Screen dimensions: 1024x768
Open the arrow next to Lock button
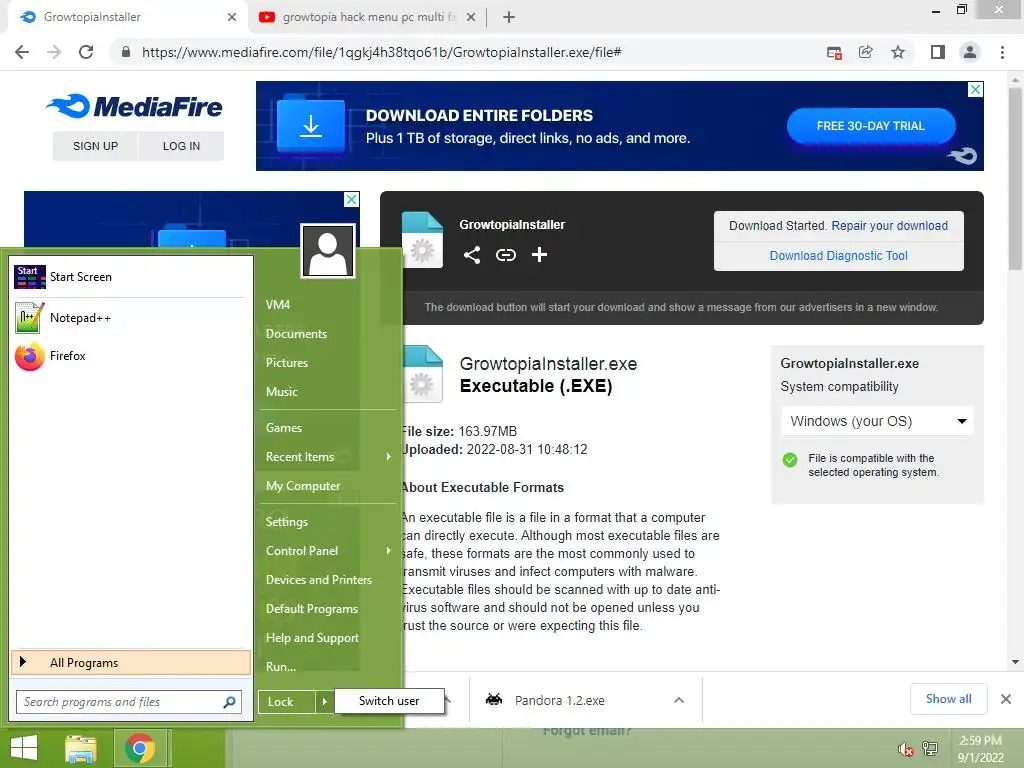(x=324, y=702)
